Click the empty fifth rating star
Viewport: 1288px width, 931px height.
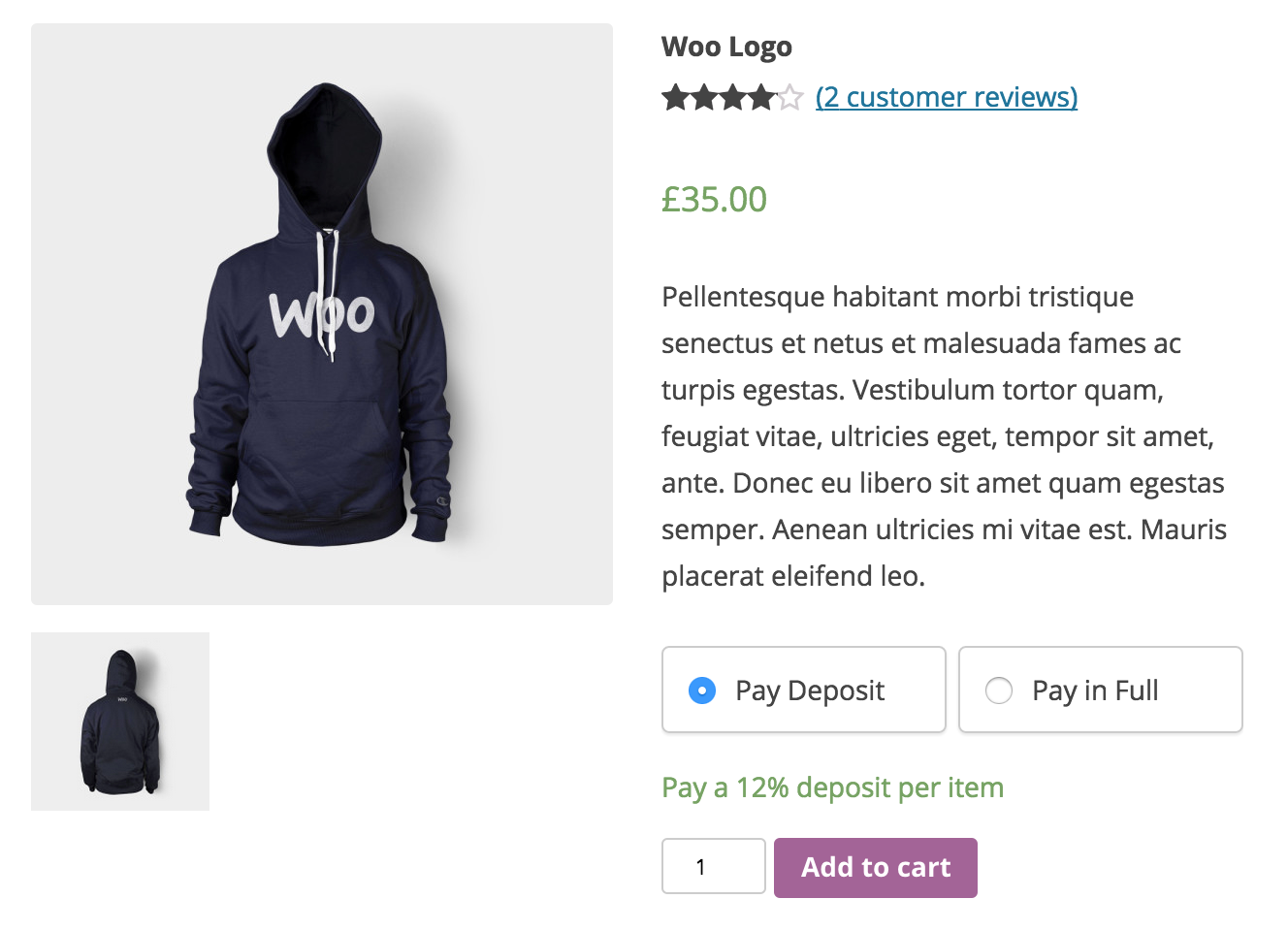790,98
